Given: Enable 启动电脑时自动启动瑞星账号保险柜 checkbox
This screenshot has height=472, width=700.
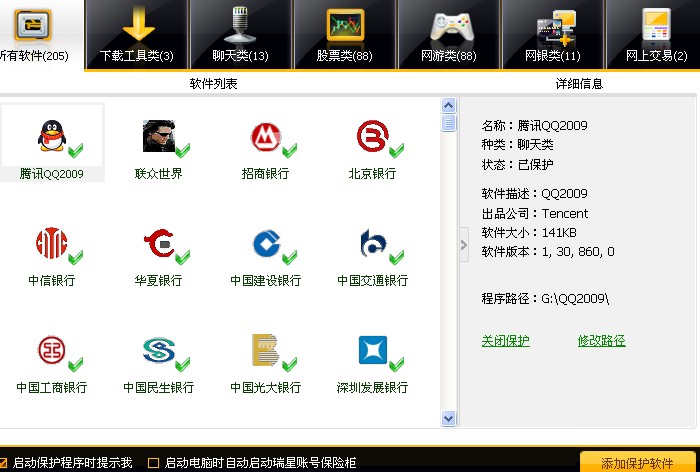Looking at the screenshot, I should pyautogui.click(x=153, y=463).
